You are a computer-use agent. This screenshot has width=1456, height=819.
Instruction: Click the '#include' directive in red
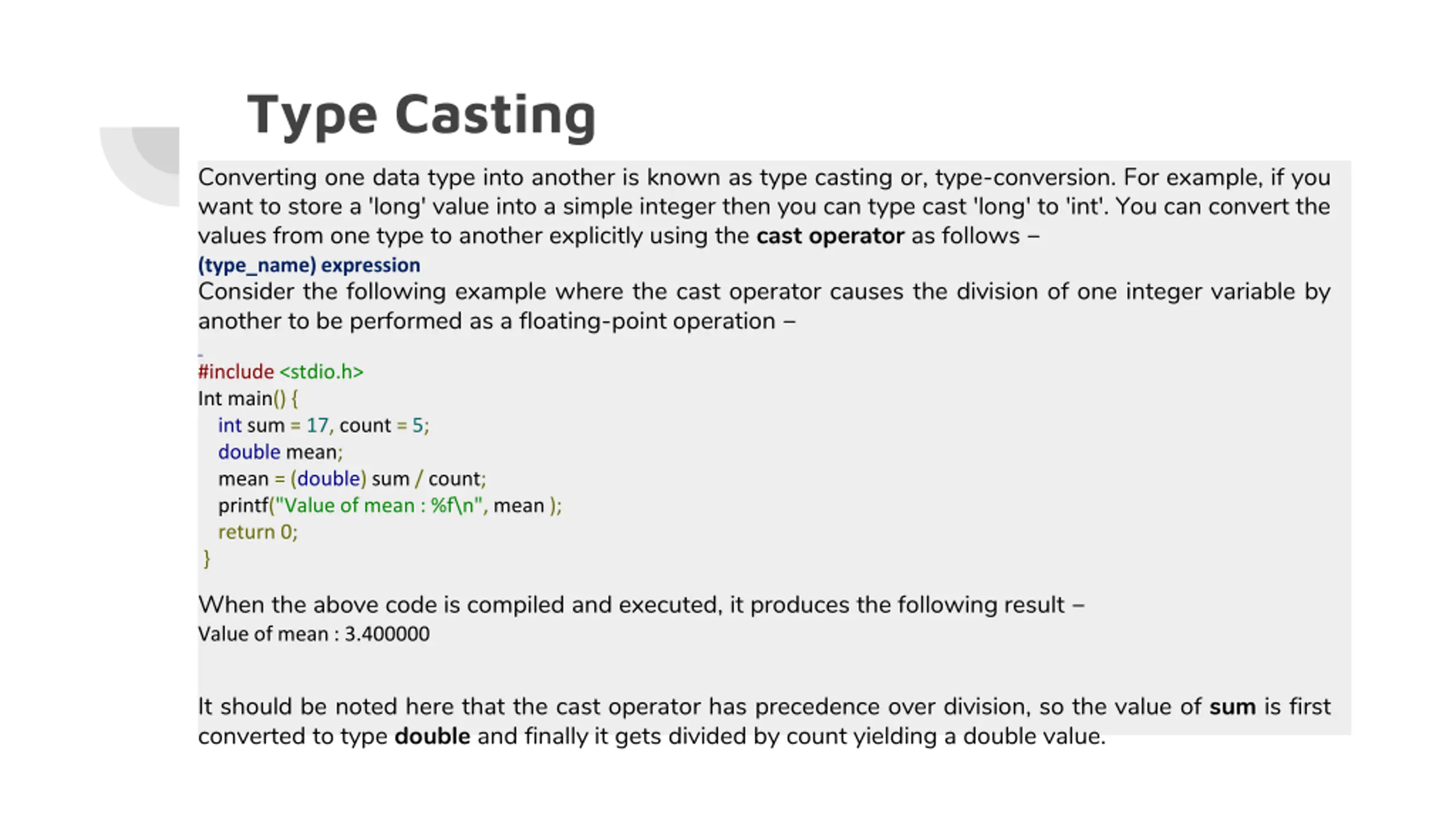pyautogui.click(x=235, y=372)
